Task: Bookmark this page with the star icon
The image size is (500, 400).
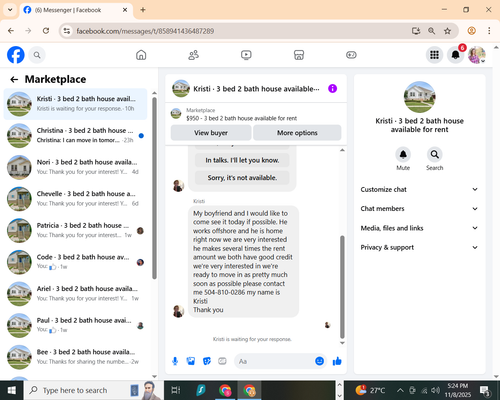Action: 447,31
